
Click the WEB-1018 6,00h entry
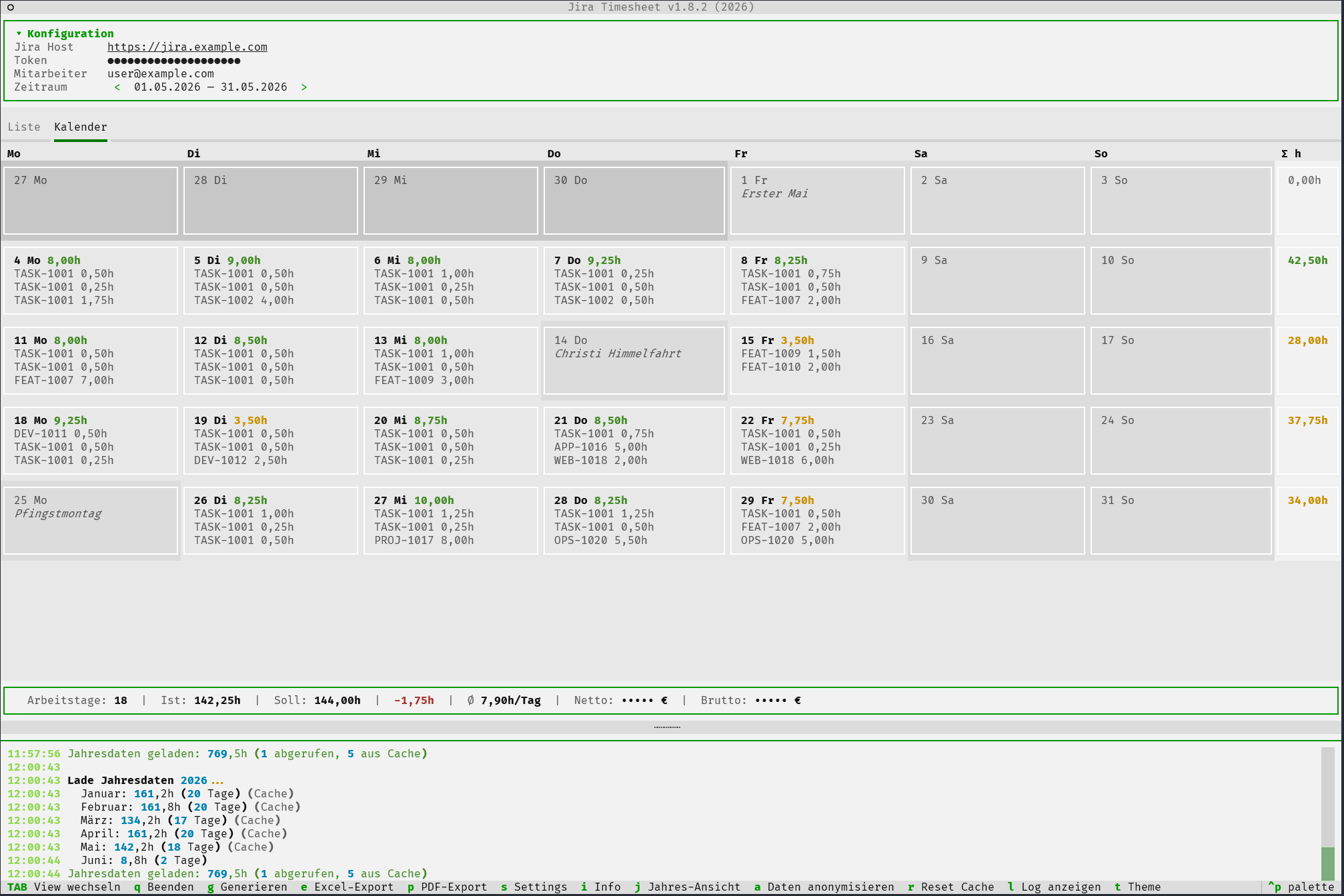click(788, 461)
